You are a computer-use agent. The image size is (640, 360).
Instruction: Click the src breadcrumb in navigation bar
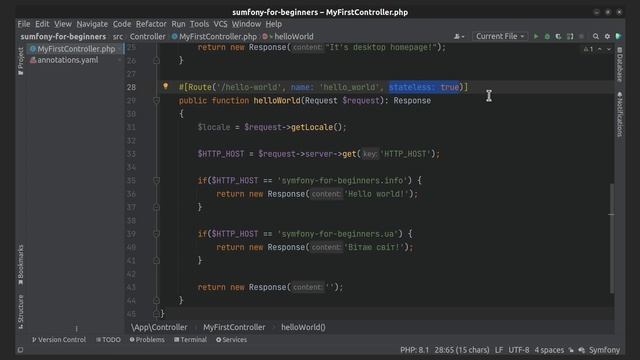click(x=118, y=36)
